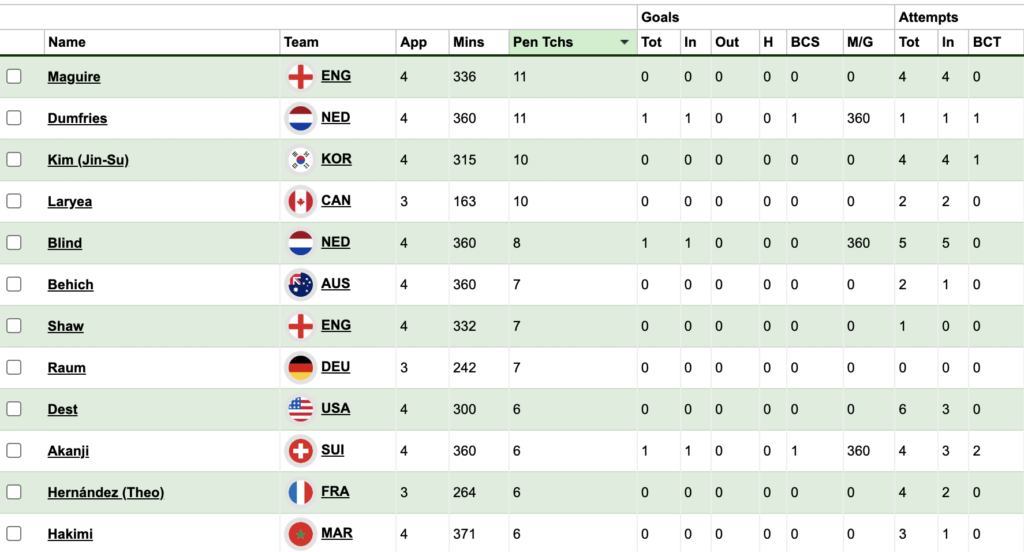Click the Team column header
The image size is (1024, 552).
(x=301, y=42)
